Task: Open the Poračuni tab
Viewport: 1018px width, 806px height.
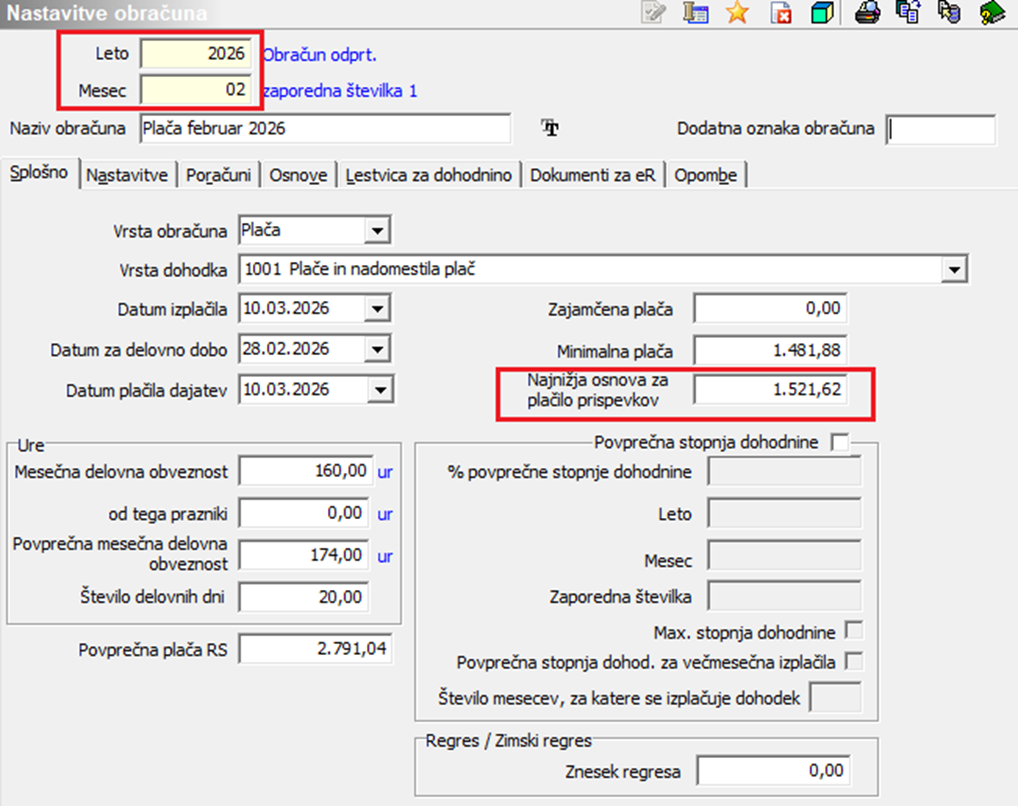Action: point(219,175)
